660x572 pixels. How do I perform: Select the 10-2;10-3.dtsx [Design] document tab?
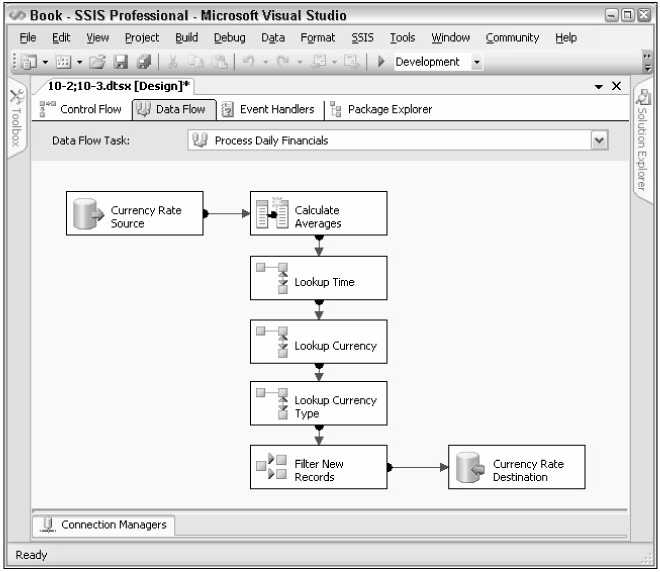pos(118,86)
